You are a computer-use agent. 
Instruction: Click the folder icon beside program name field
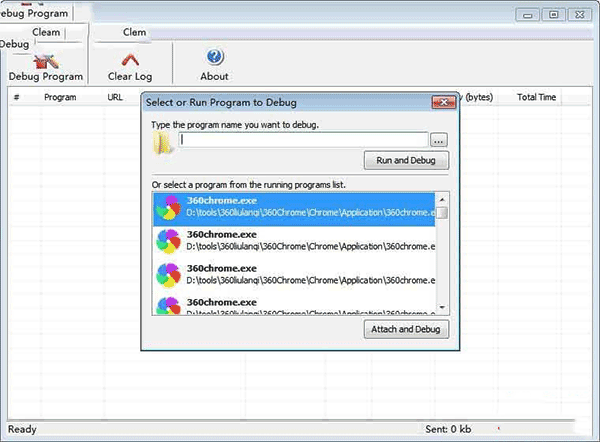pos(164,143)
